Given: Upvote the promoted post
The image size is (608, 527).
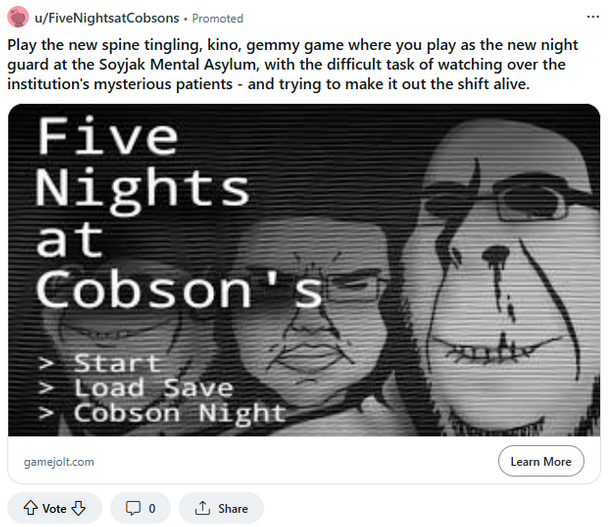Looking at the screenshot, I should point(31,508).
